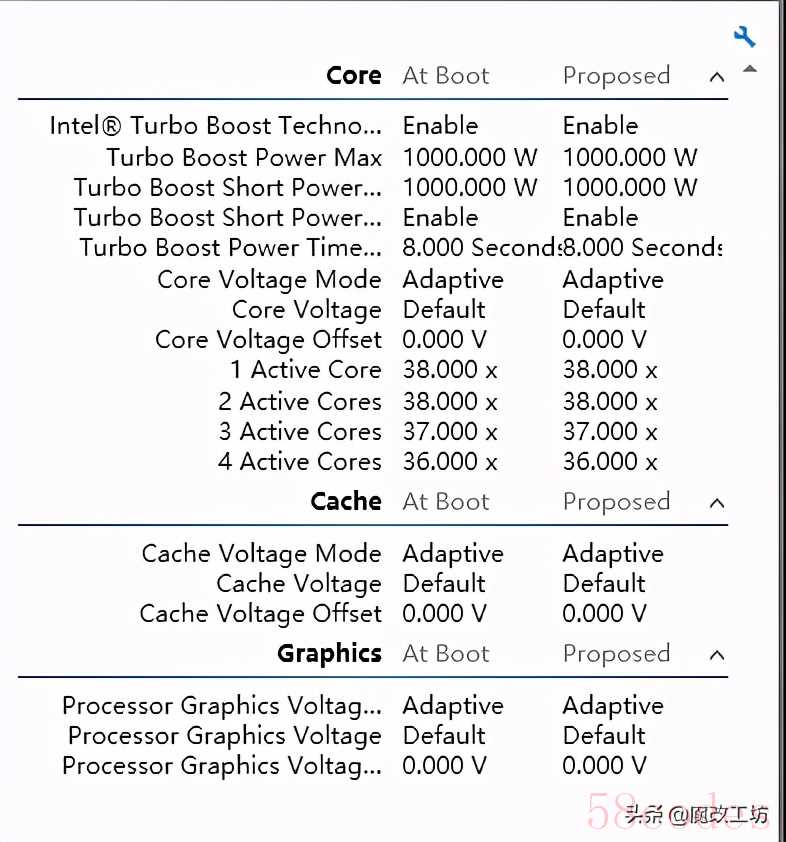Screen dimensions: 786x842
Task: Toggle proposed Turbo Boost Short Power Enable
Action: coord(600,217)
